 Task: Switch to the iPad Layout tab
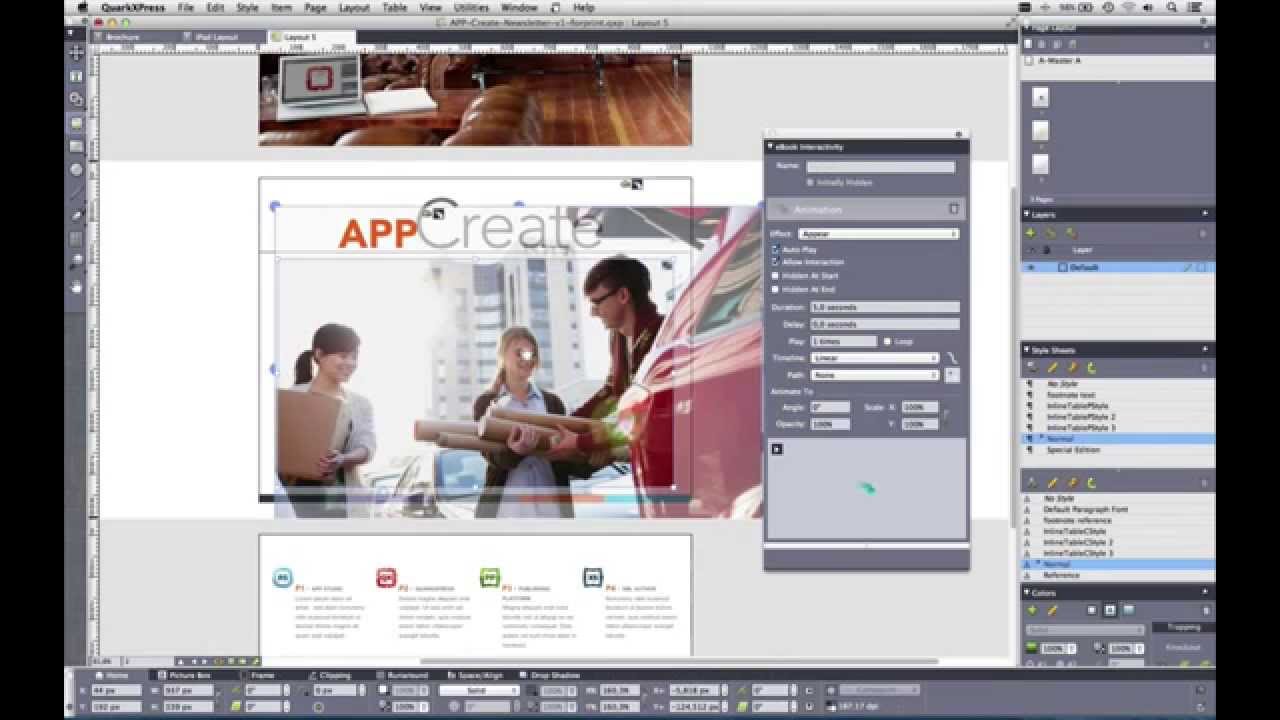[216, 37]
